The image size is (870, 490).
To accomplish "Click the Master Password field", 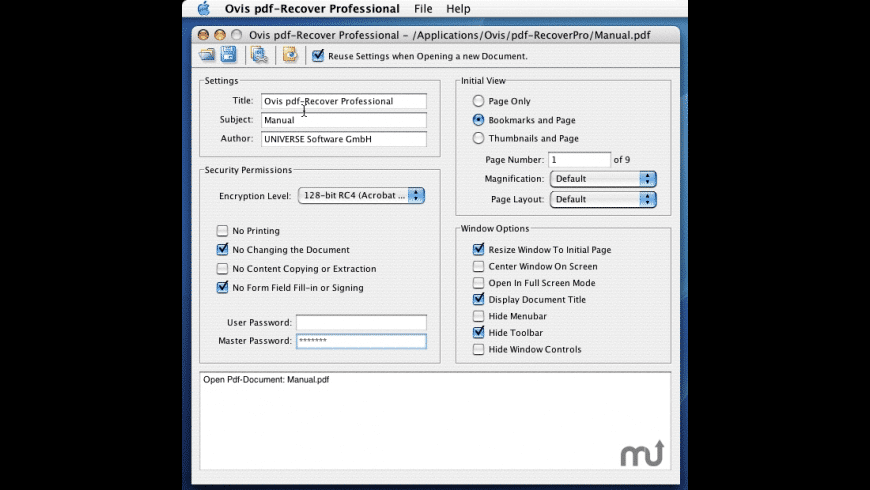I will pyautogui.click(x=361, y=341).
